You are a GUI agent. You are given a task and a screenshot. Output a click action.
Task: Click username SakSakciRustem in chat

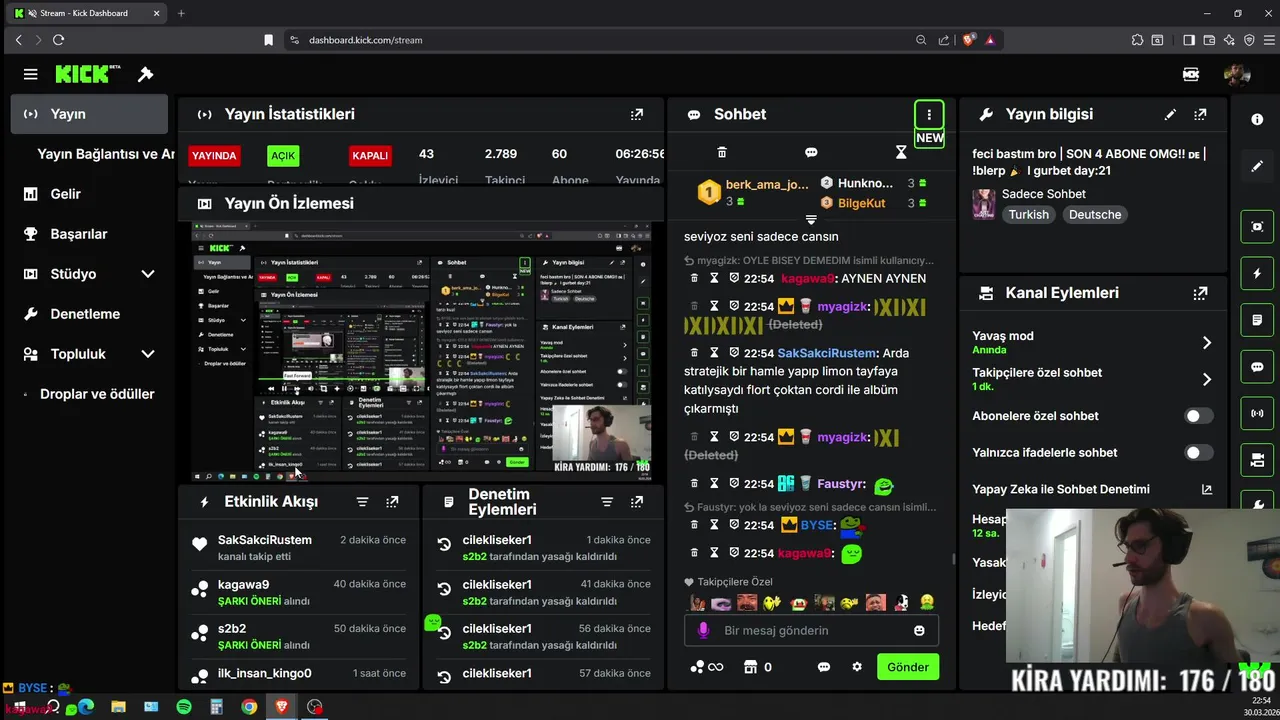pos(827,353)
